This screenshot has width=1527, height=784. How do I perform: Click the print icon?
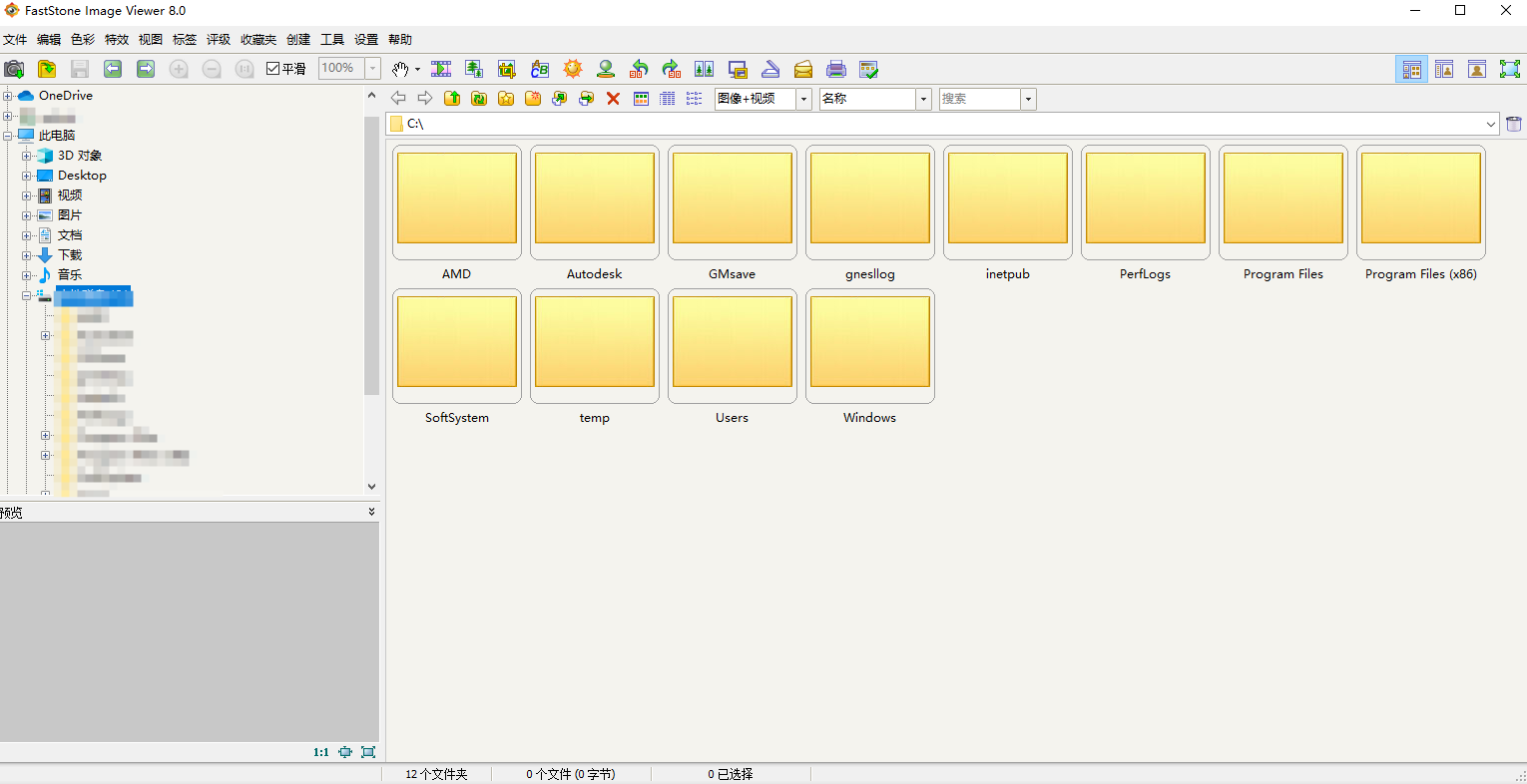point(836,69)
